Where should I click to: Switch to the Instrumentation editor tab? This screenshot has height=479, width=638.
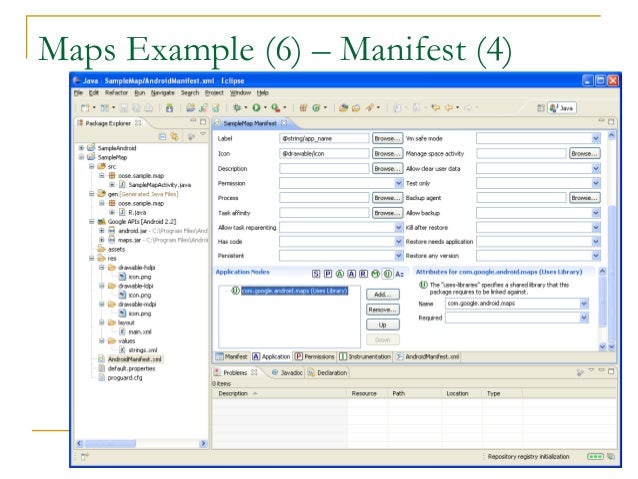point(365,357)
